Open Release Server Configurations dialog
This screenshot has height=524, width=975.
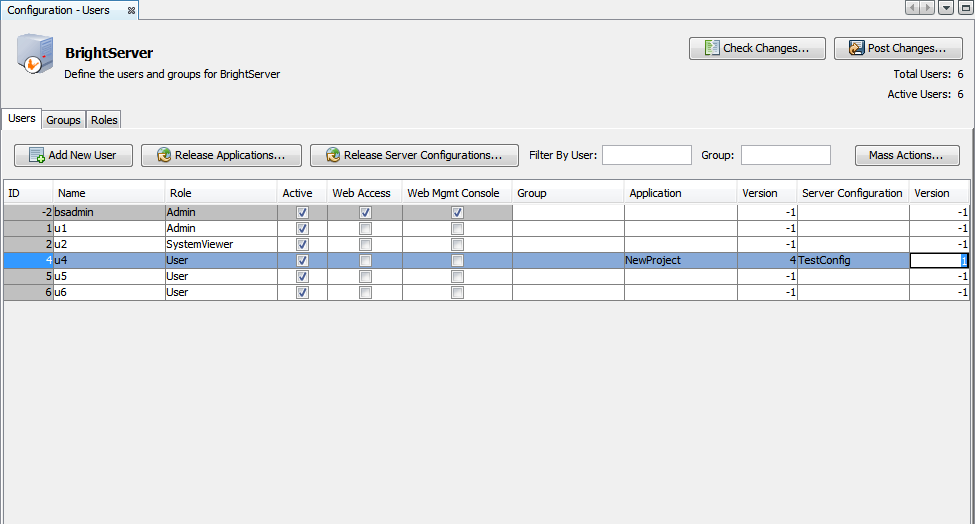[414, 155]
